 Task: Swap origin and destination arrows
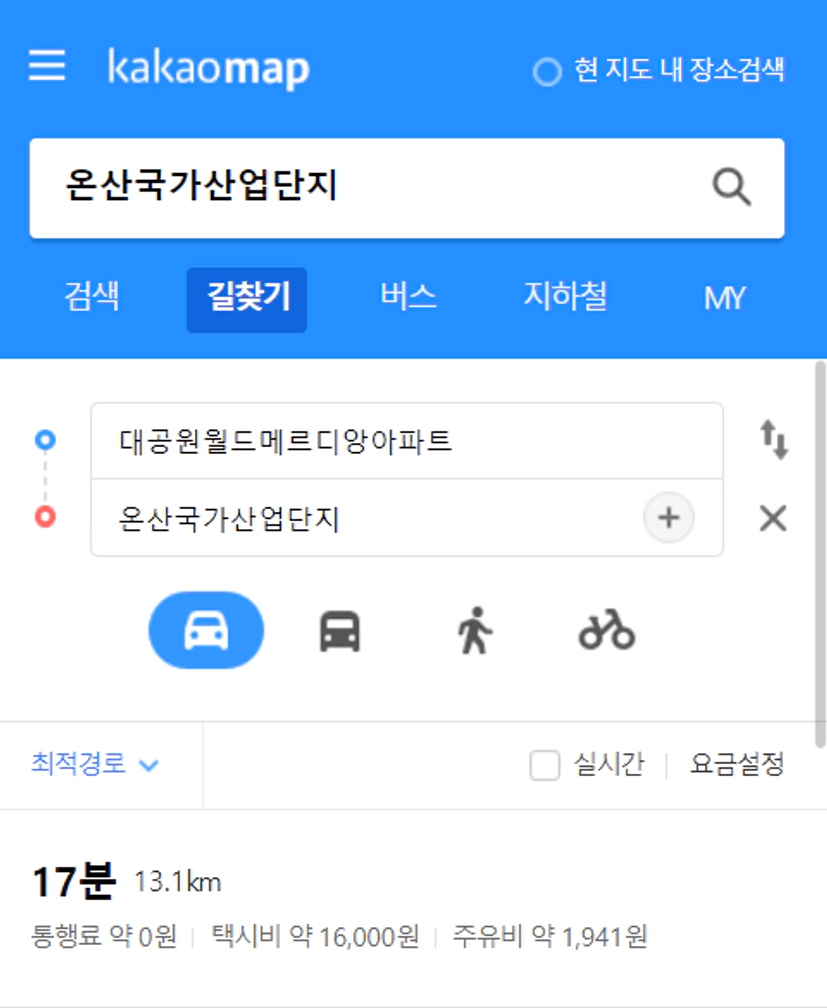774,440
